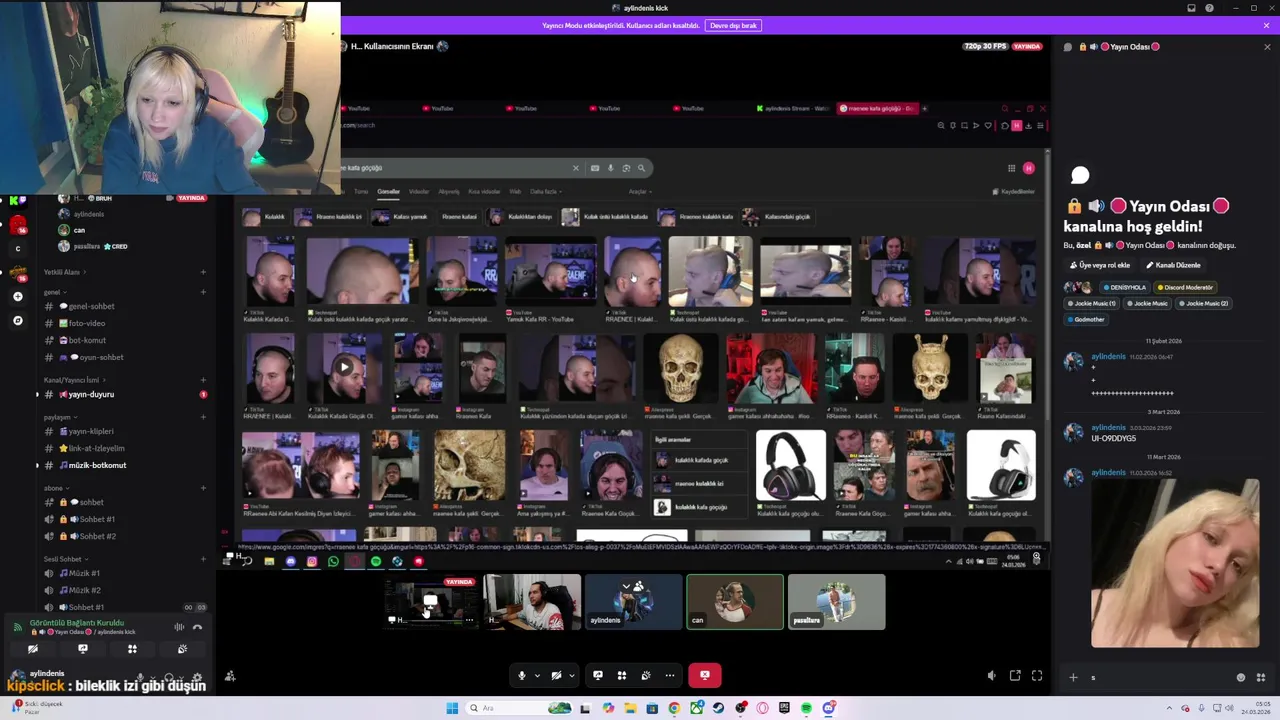This screenshot has height=720, width=1280.
Task: Open the yayın-klipleri channel
Action: [91, 431]
